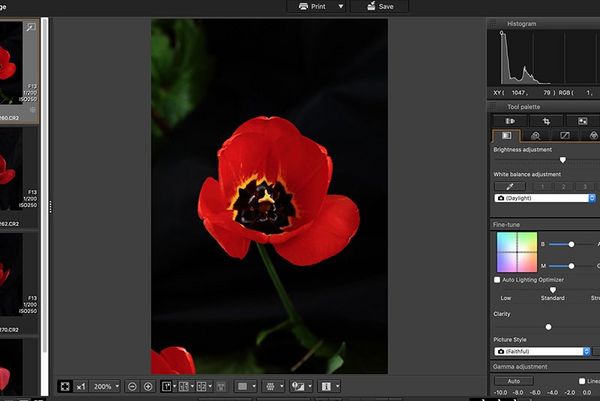600x401 pixels.
Task: Click the grid display icon
Action: coord(270,386)
